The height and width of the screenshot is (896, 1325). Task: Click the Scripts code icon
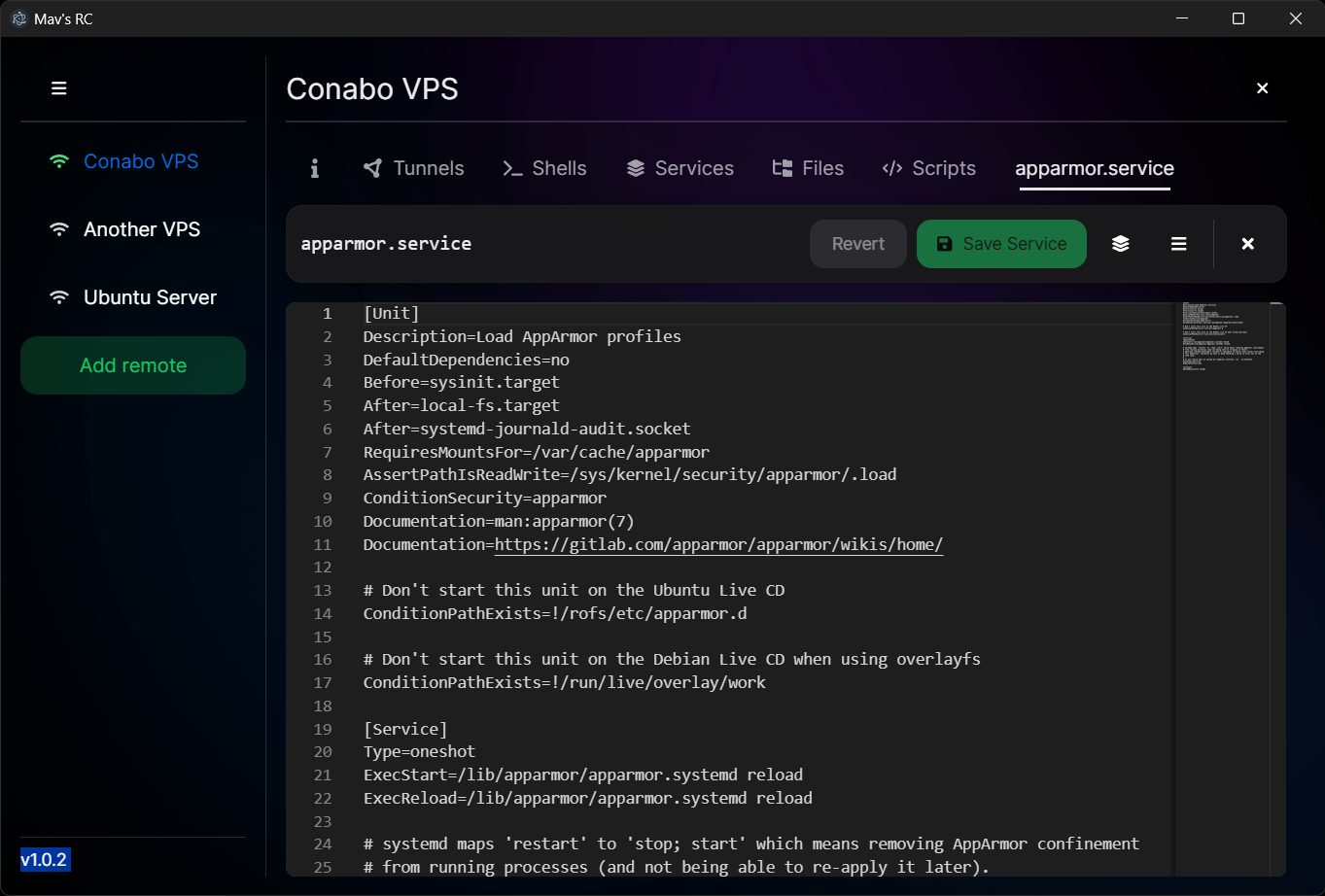coord(892,168)
